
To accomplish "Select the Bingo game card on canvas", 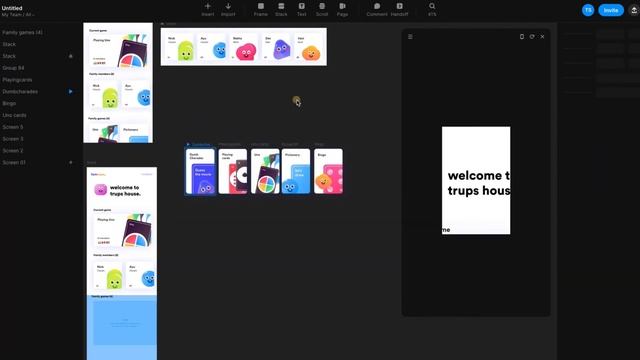I will click(x=329, y=171).
